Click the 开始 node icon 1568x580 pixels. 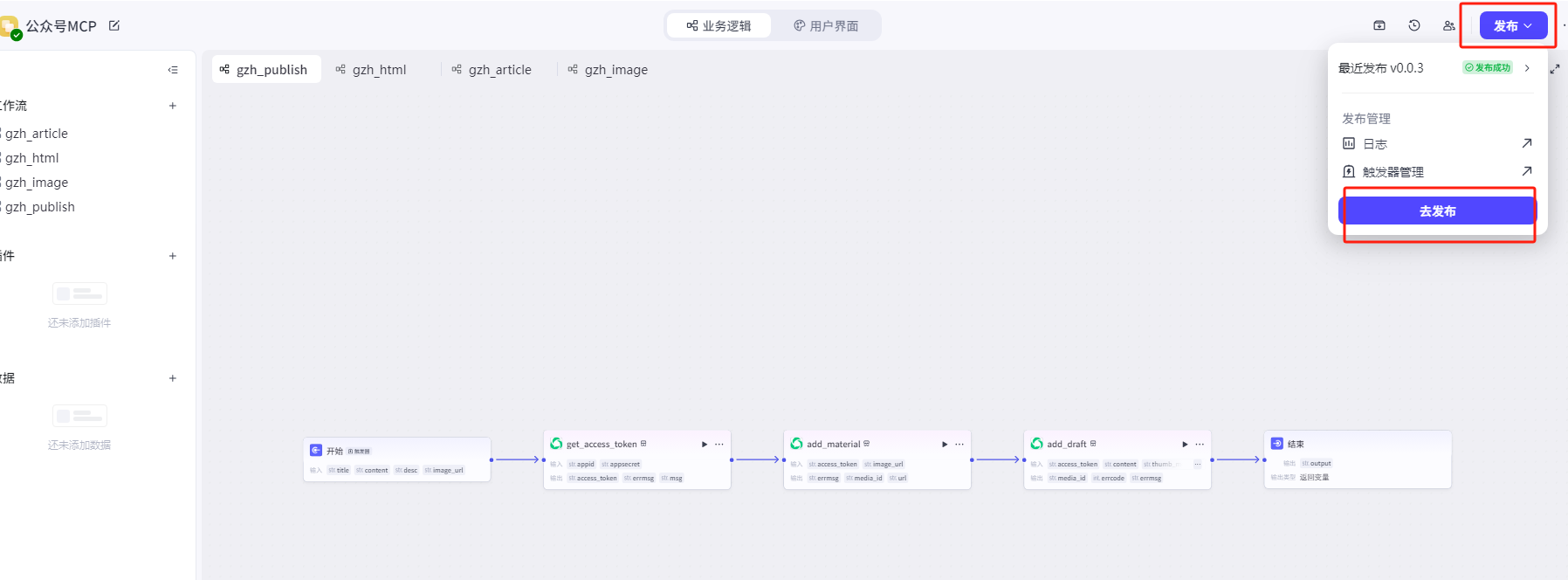click(316, 450)
